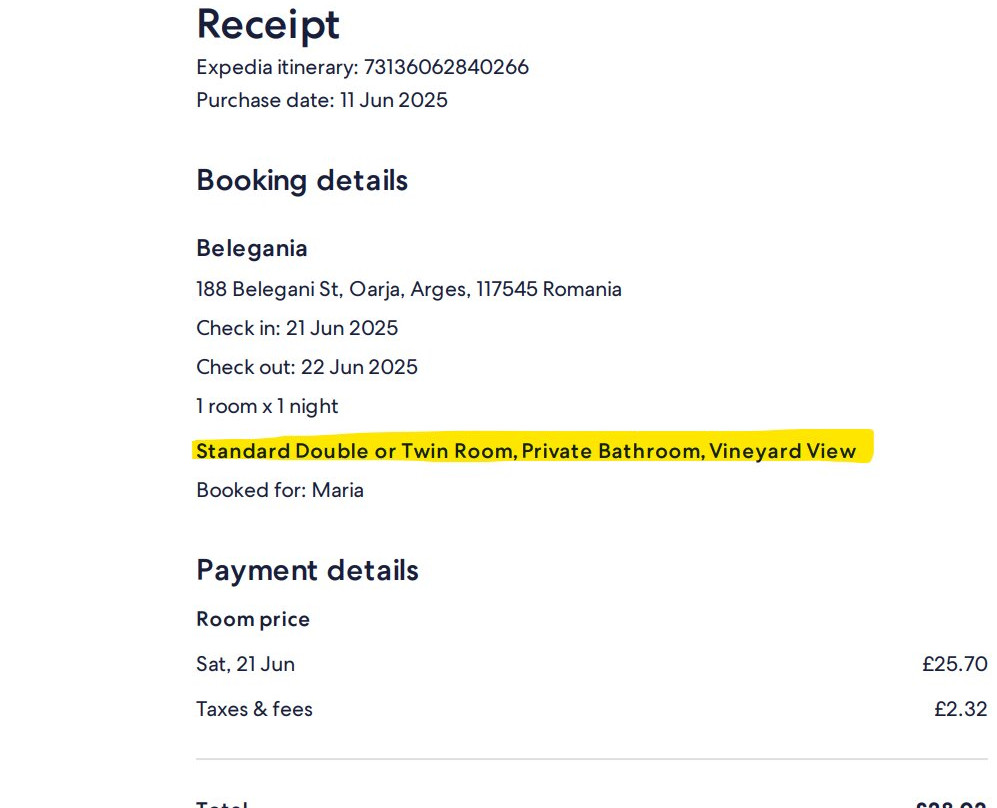Click the £2.32 taxes amount

click(x=960, y=709)
